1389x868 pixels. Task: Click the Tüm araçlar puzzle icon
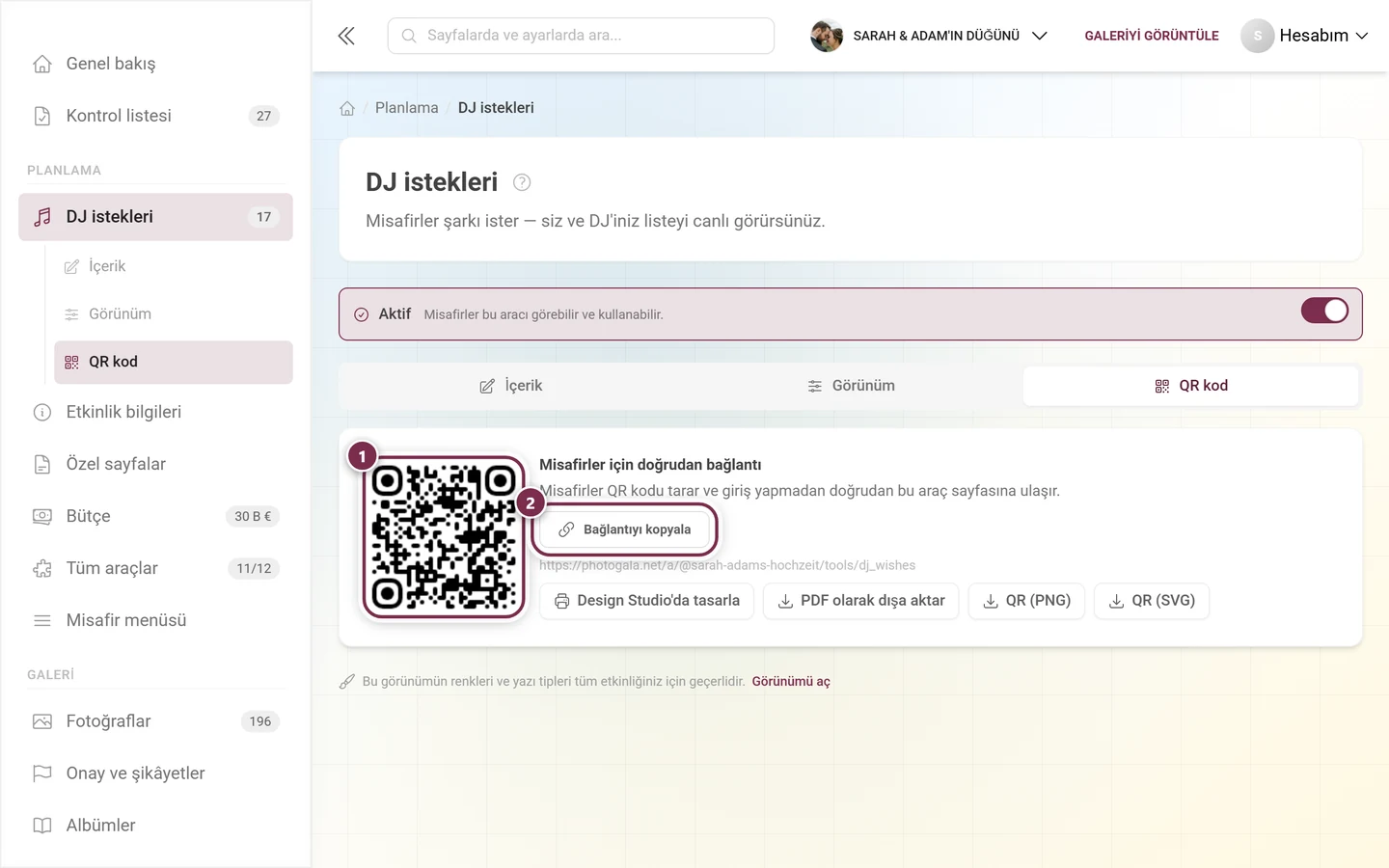[42, 568]
